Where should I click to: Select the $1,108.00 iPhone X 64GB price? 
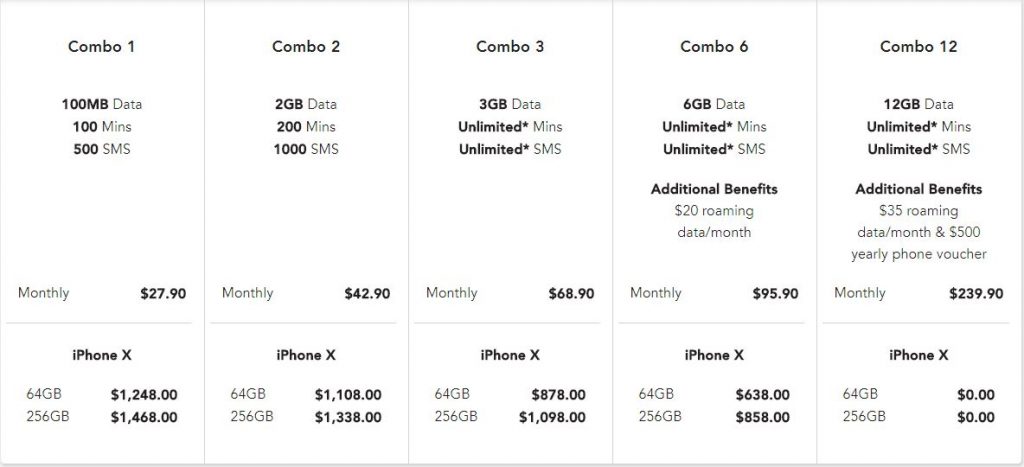[x=348, y=395]
